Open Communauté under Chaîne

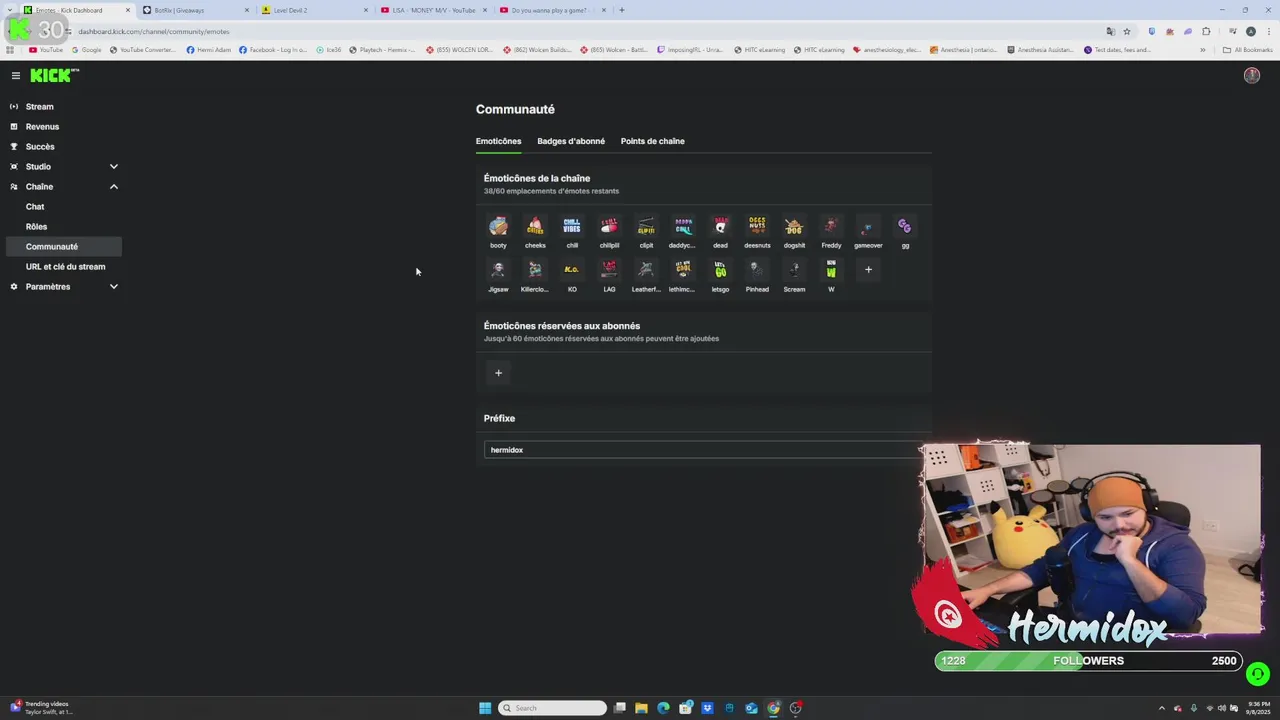[64, 246]
